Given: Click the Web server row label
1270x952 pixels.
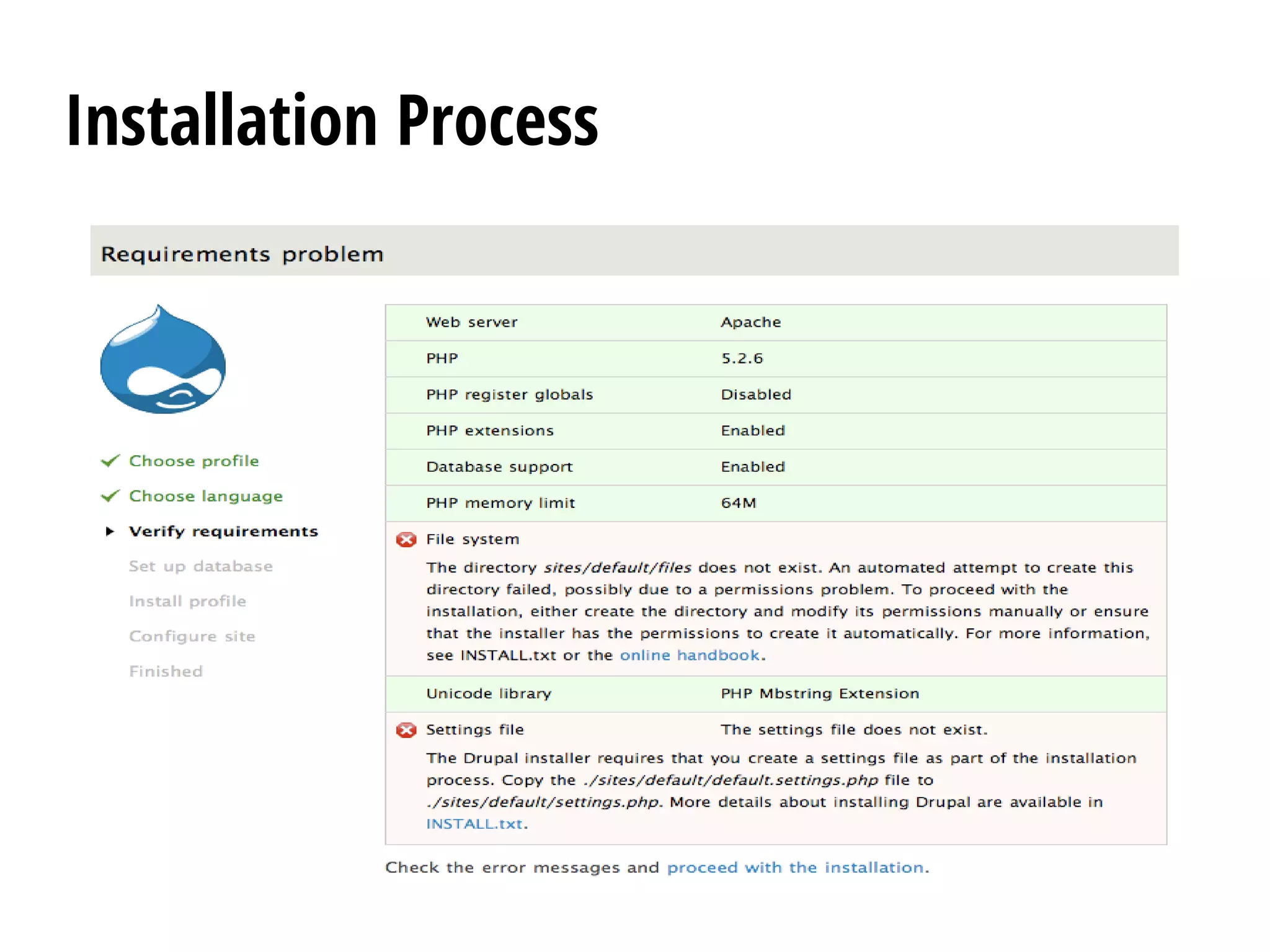Looking at the screenshot, I should click(471, 322).
